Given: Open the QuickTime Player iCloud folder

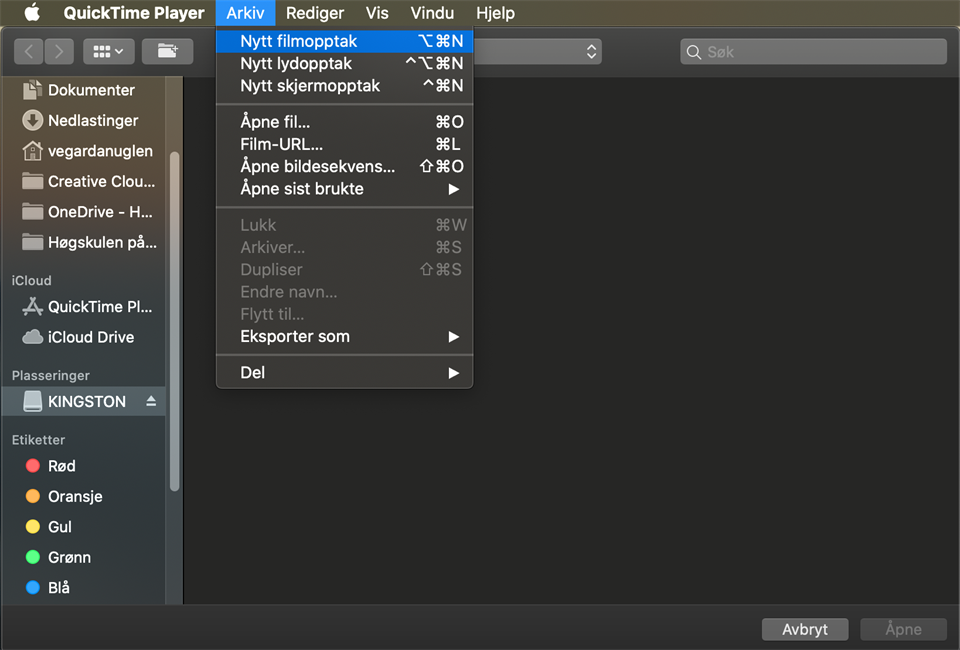Looking at the screenshot, I should (x=98, y=307).
